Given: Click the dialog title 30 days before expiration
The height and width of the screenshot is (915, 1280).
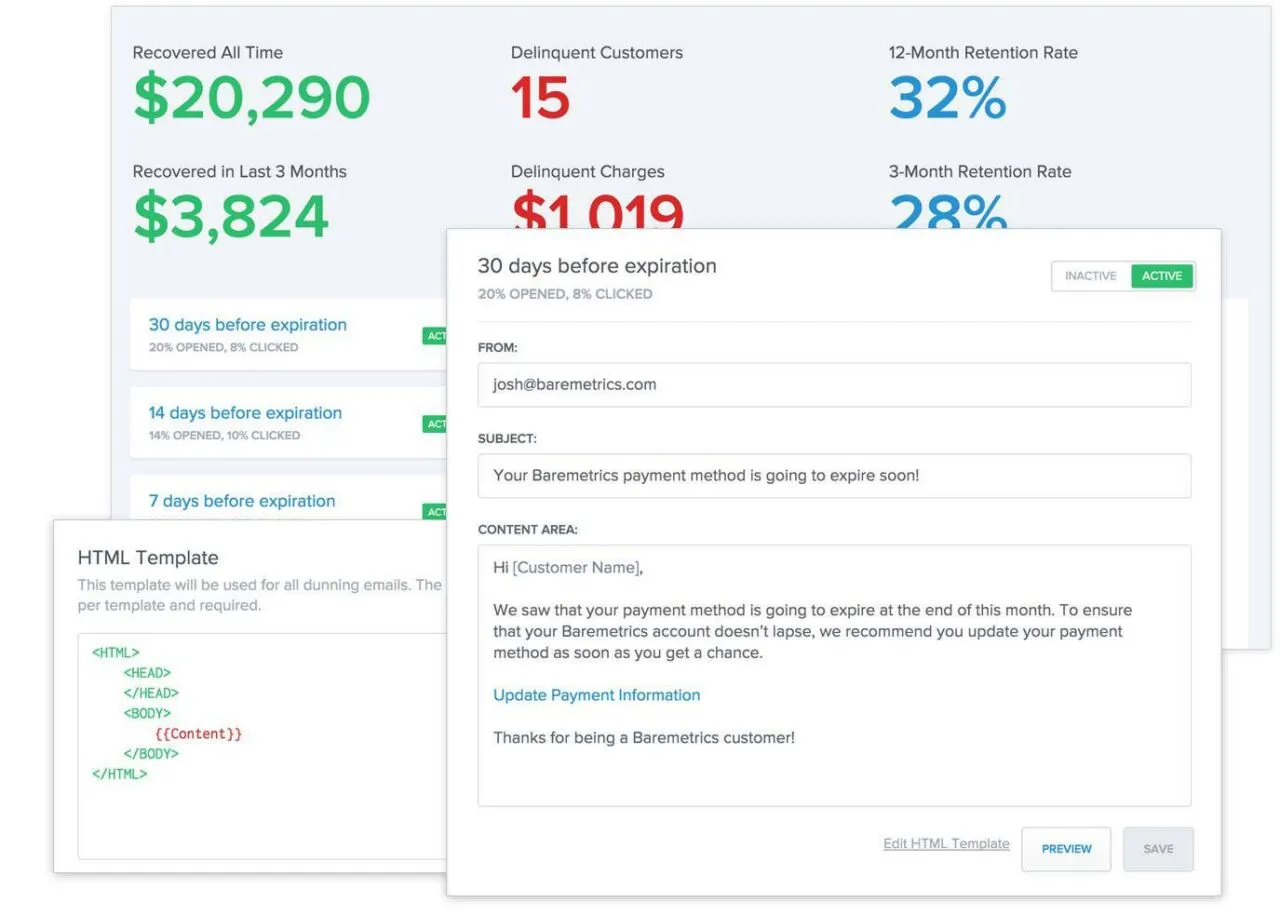Looking at the screenshot, I should 597,266.
